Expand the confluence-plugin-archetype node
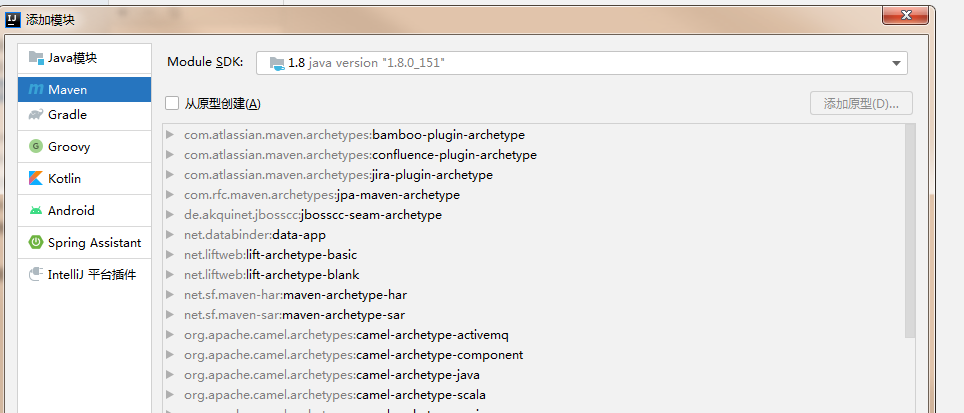This screenshot has height=413, width=964. (170, 155)
